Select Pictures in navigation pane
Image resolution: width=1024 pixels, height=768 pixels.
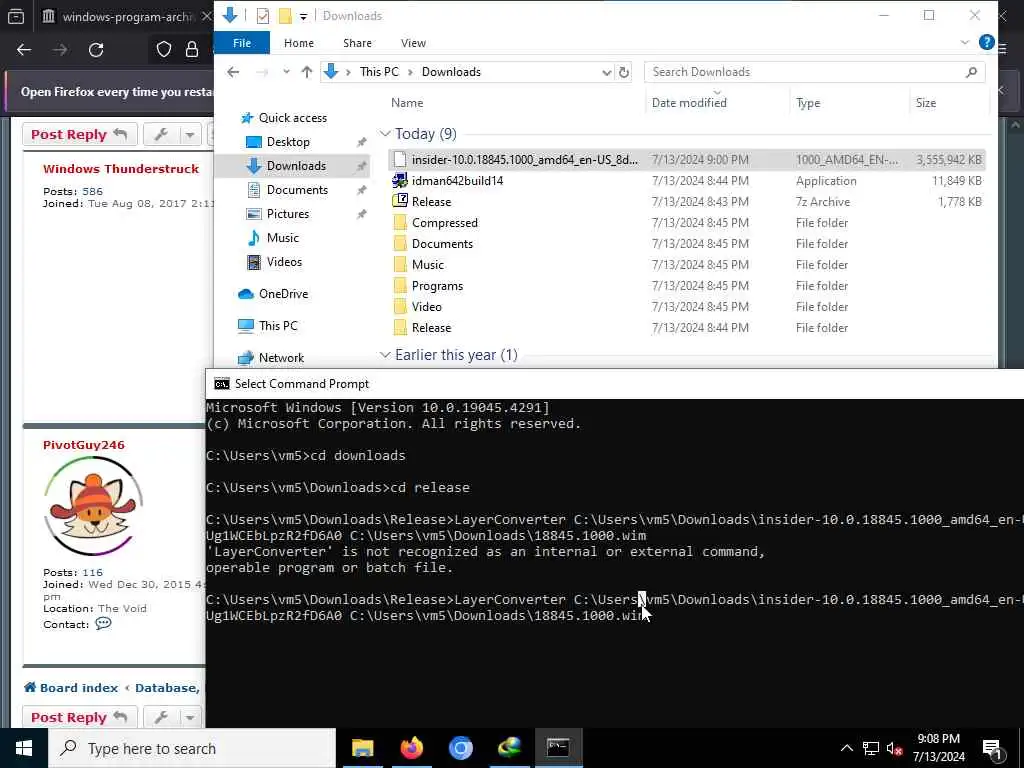(x=287, y=214)
